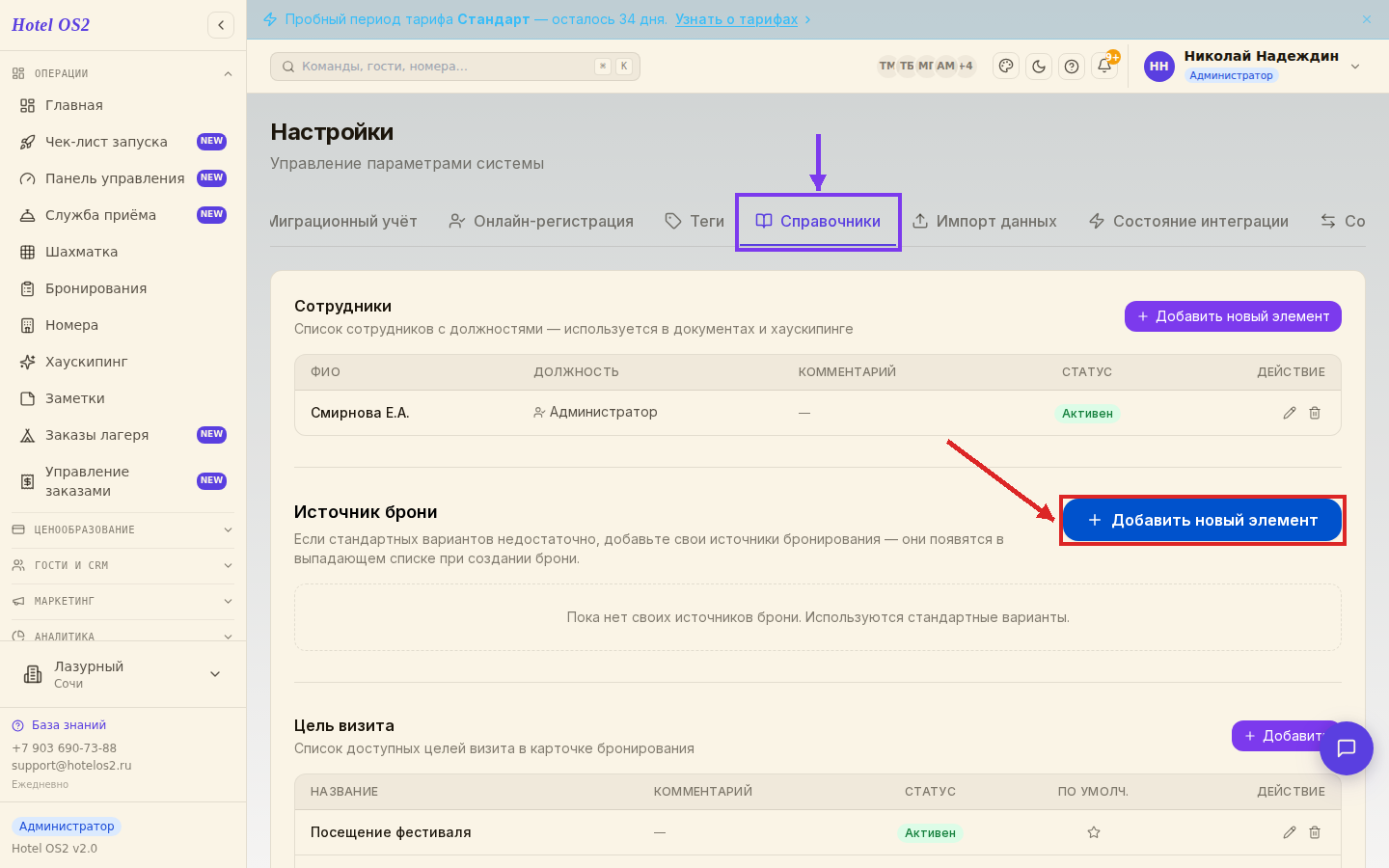The height and width of the screenshot is (868, 1389).
Task: Click the НН user avatar
Action: (1159, 67)
